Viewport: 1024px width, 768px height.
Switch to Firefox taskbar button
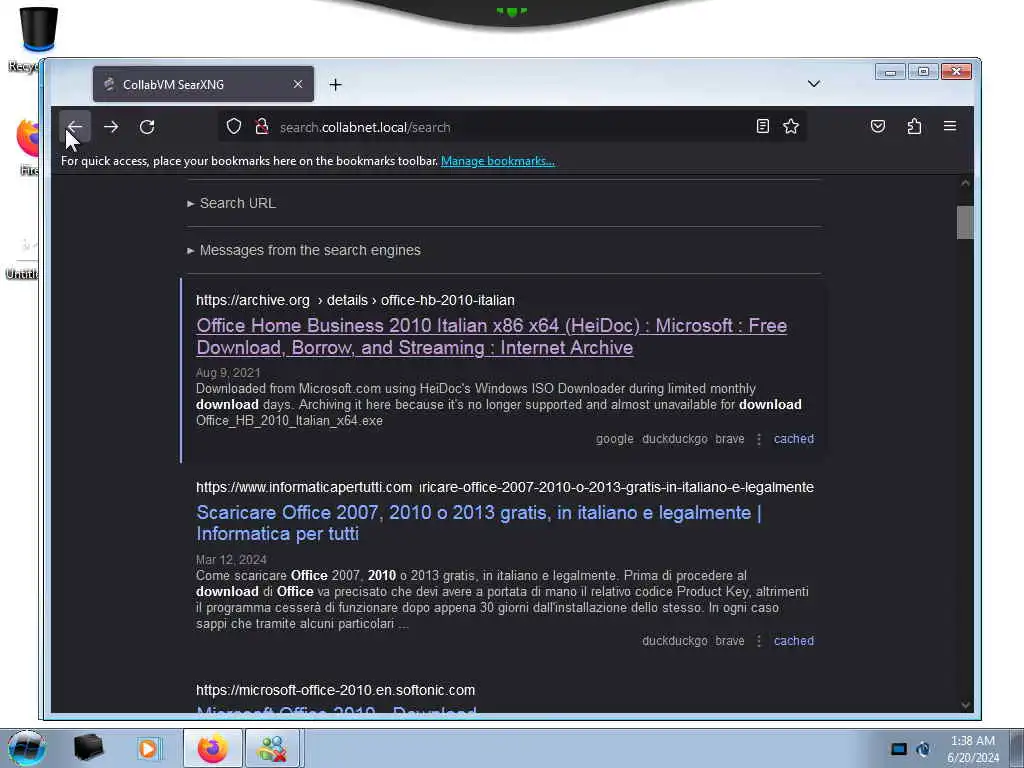coord(212,748)
